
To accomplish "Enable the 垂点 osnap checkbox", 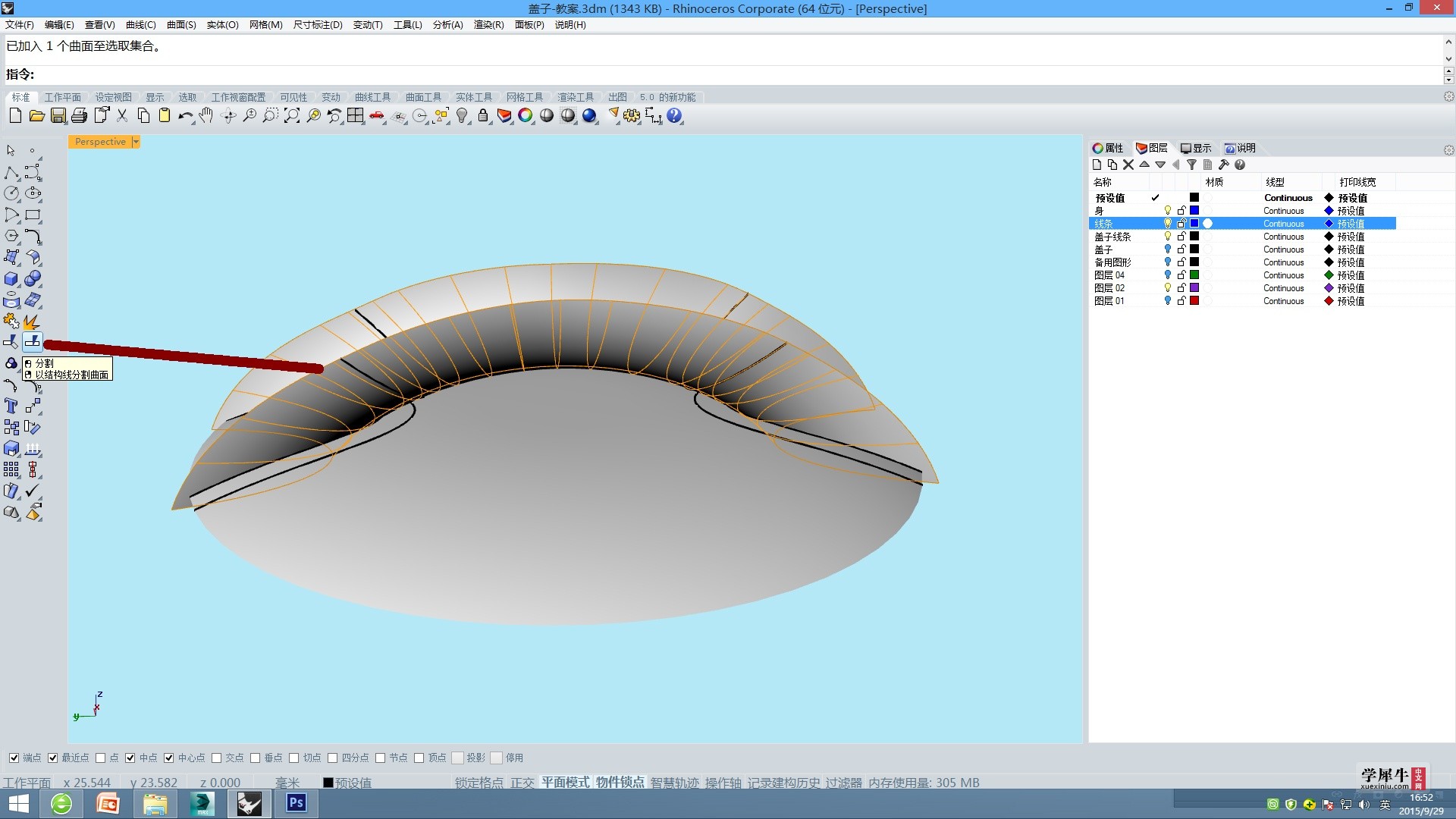I will [256, 758].
